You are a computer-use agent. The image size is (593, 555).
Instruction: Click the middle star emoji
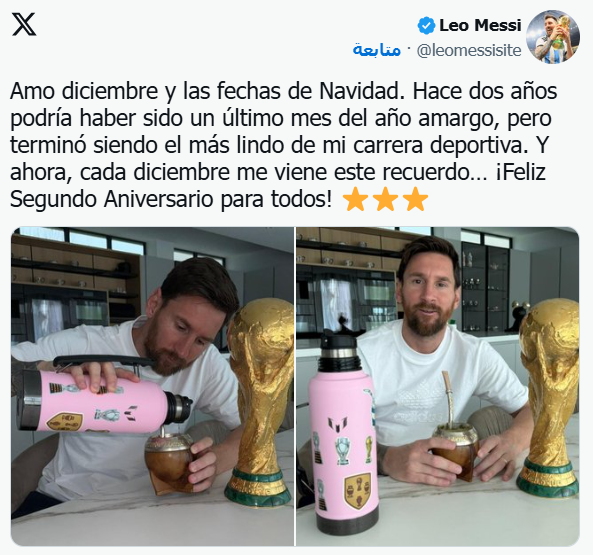coord(386,199)
